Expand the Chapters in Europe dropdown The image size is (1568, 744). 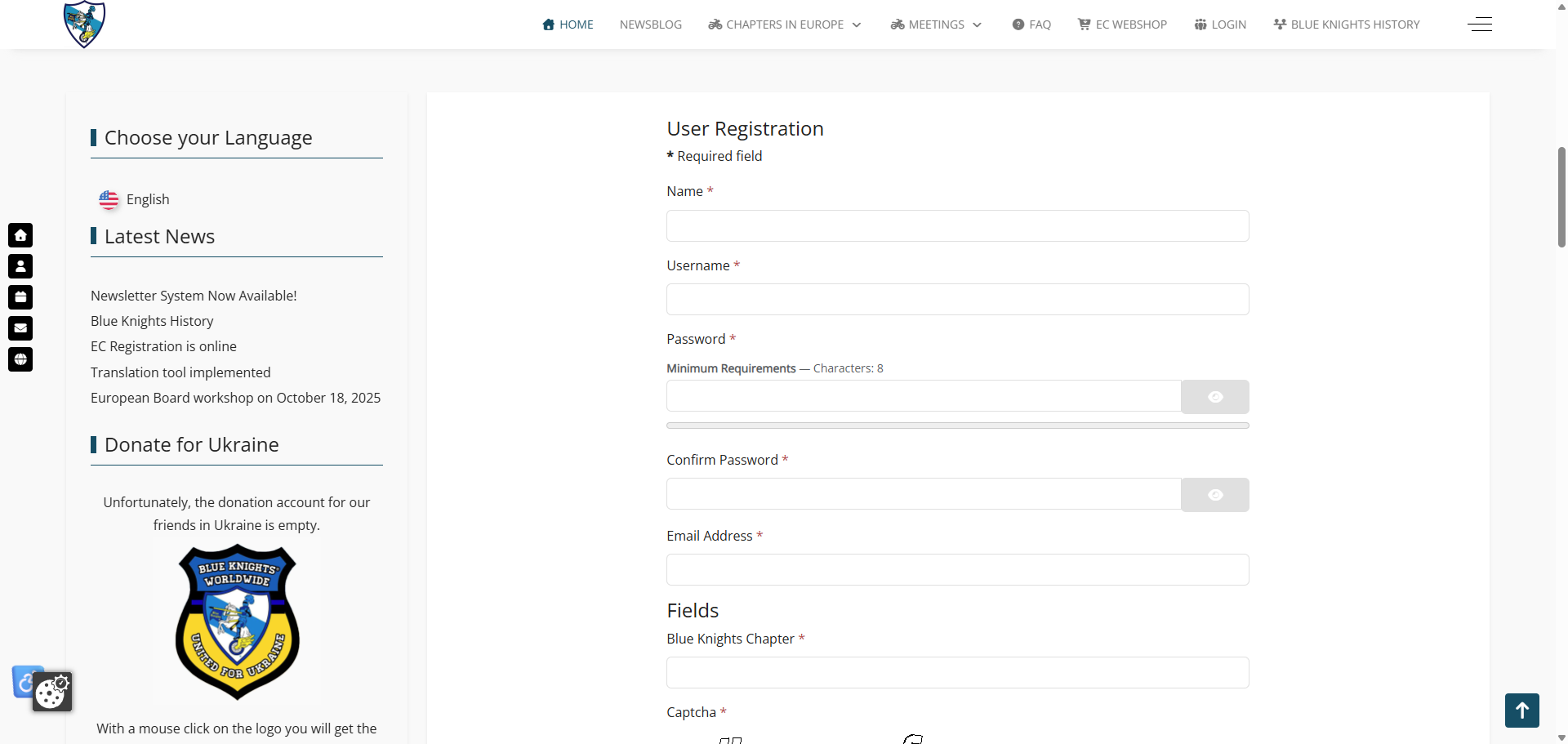coord(784,25)
